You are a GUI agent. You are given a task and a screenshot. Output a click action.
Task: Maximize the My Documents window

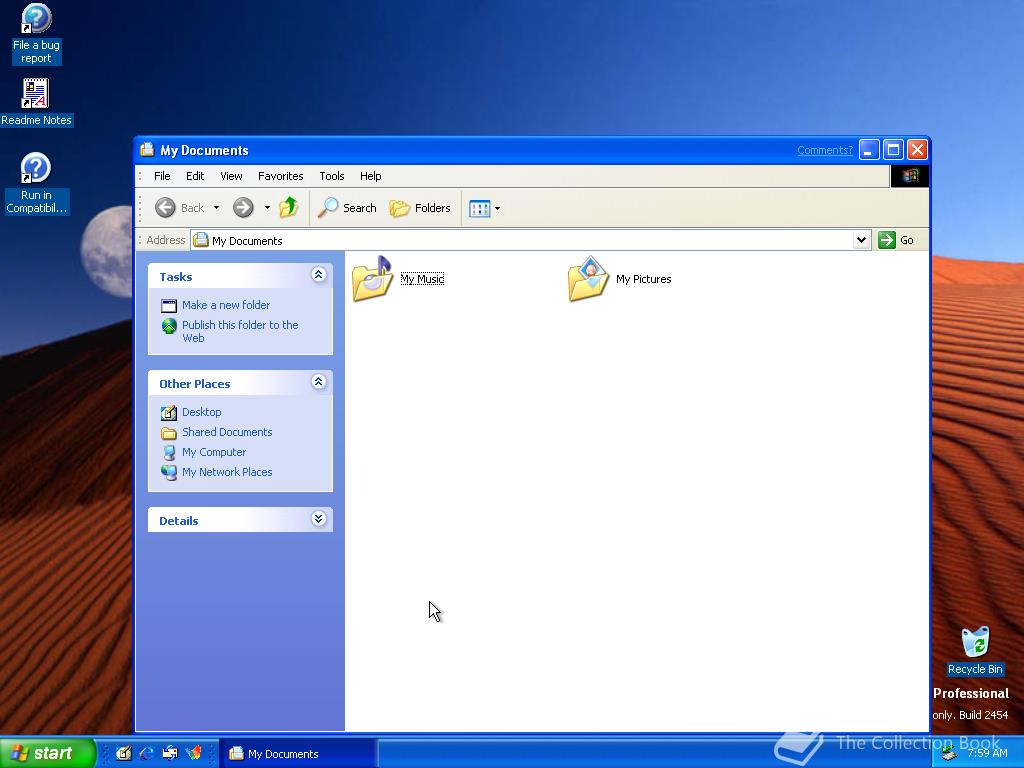click(x=893, y=150)
